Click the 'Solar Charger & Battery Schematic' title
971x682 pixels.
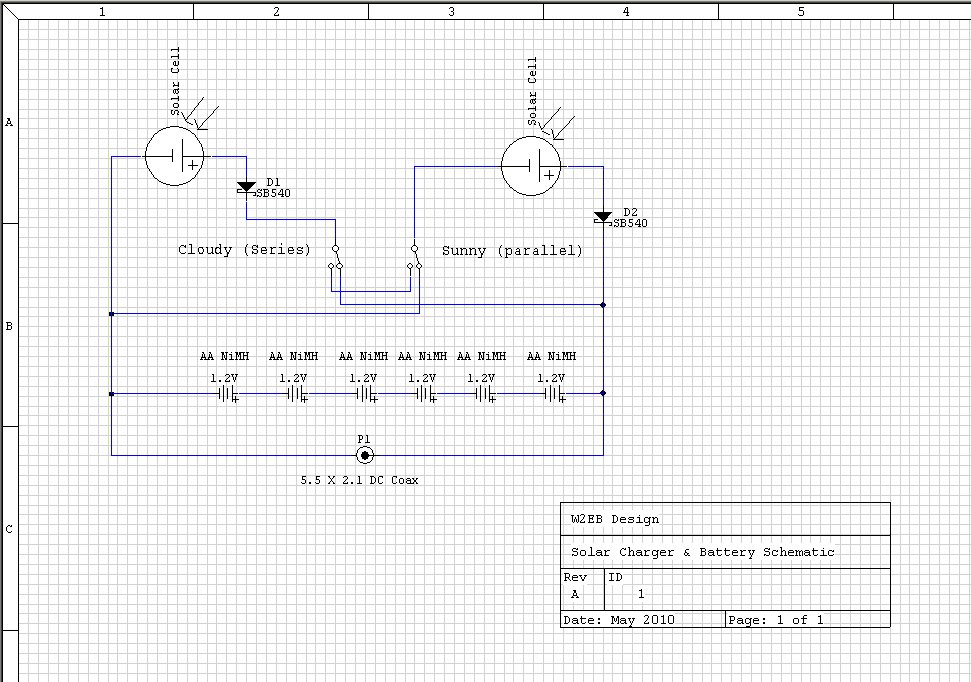[x=703, y=552]
